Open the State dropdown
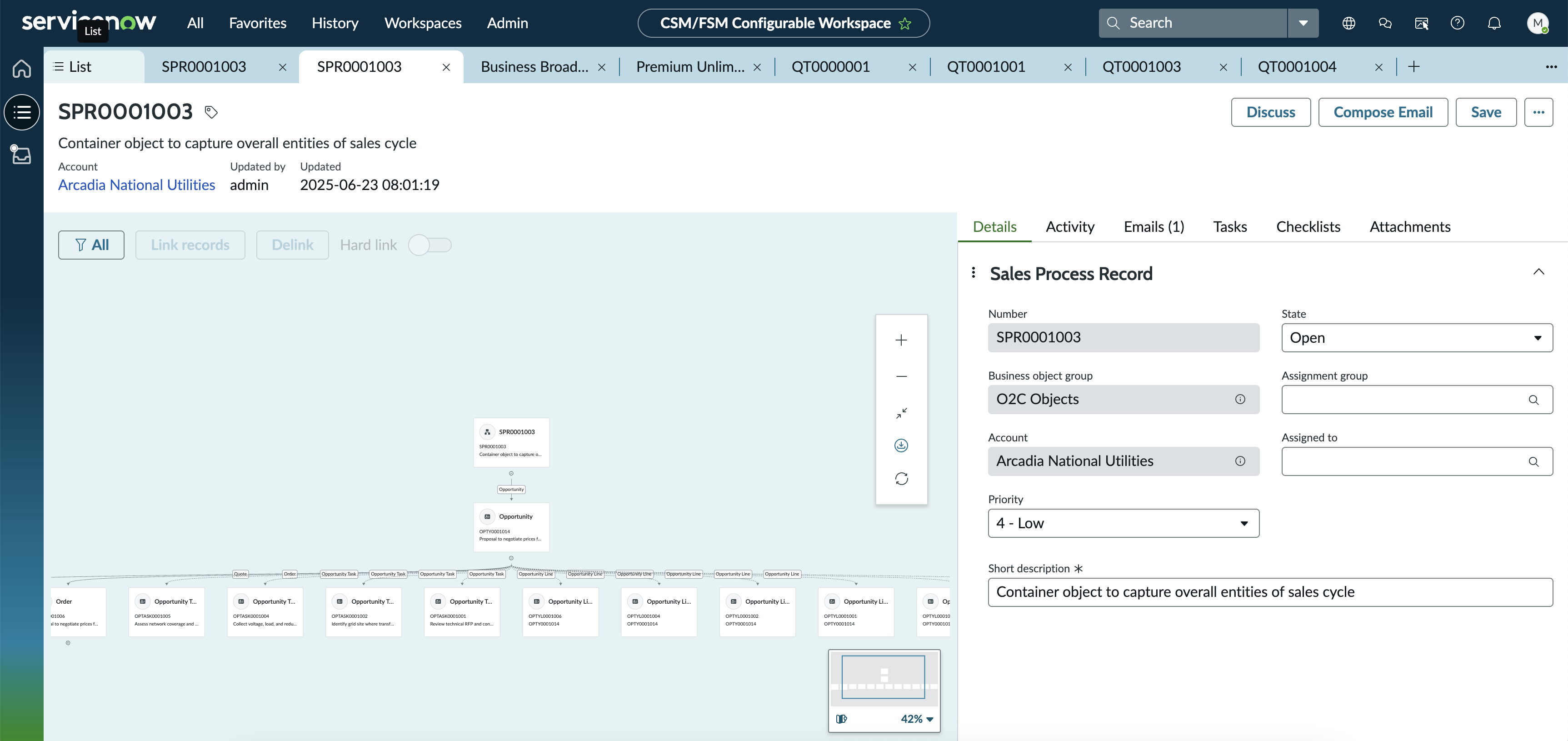 (1417, 338)
